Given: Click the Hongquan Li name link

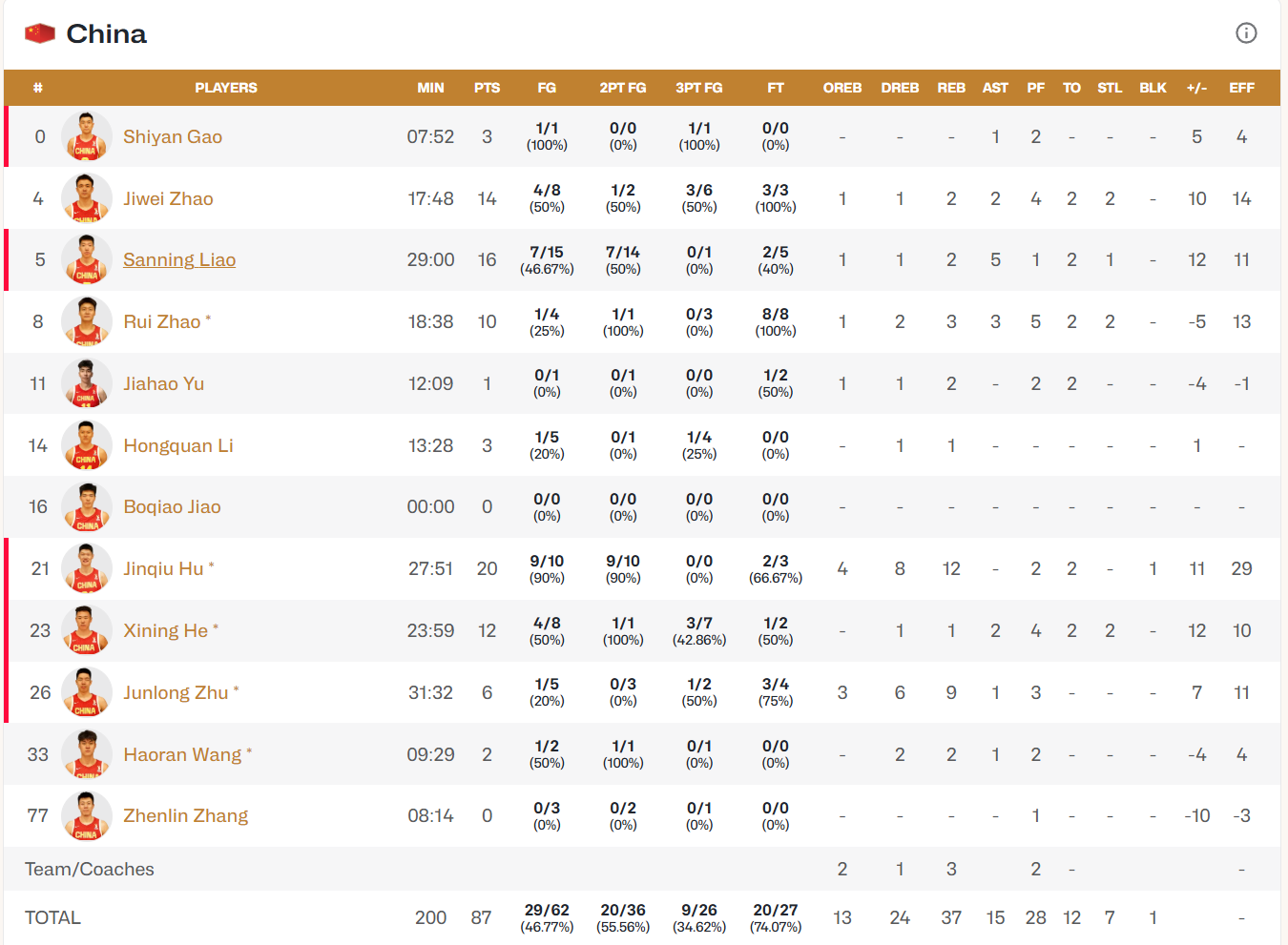Looking at the screenshot, I should click(177, 445).
